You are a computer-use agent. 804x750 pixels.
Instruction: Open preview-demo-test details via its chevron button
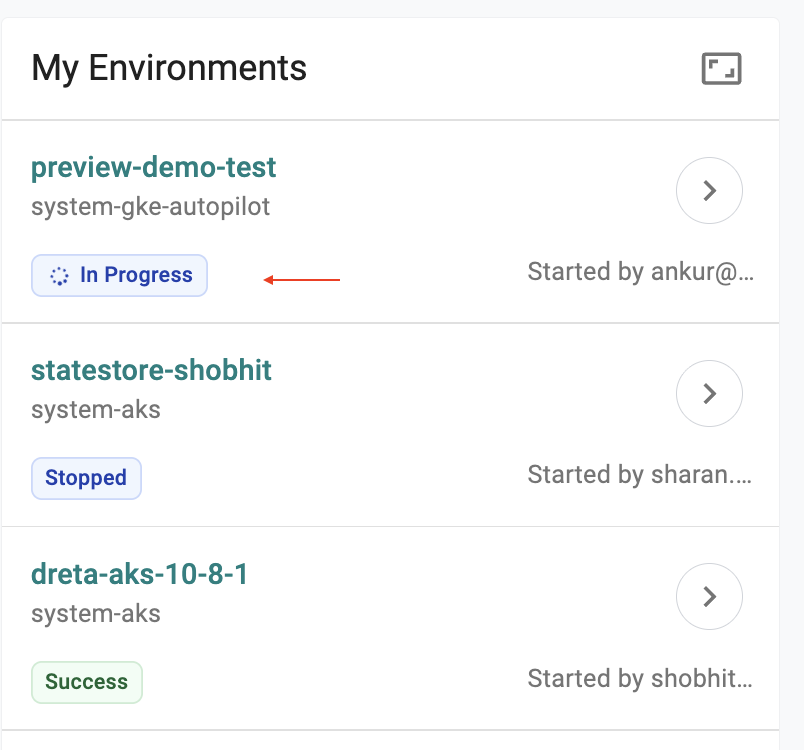pyautogui.click(x=709, y=190)
